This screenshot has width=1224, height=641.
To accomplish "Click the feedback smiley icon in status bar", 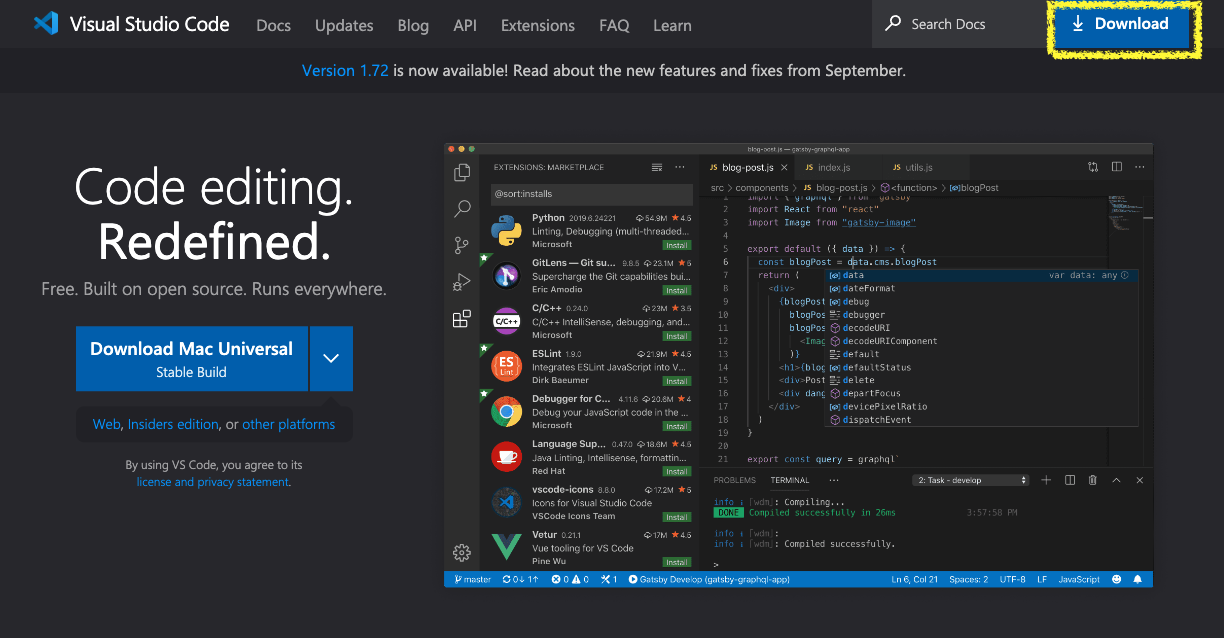I will [x=1116, y=580].
